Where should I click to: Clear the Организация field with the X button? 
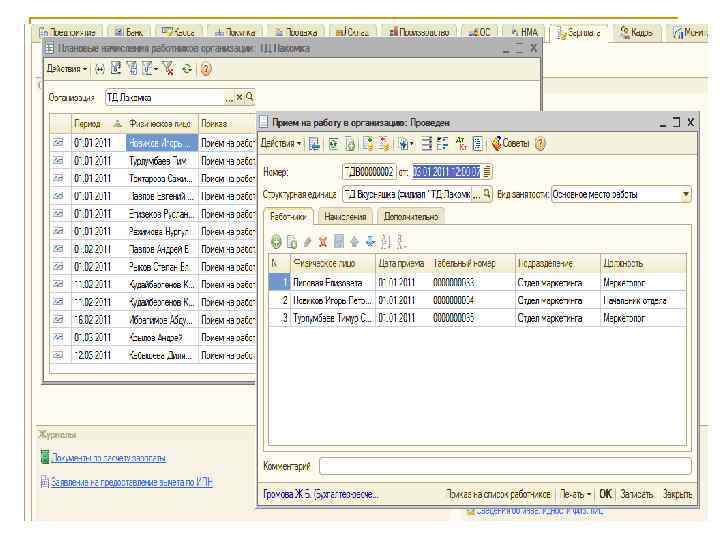[239, 97]
